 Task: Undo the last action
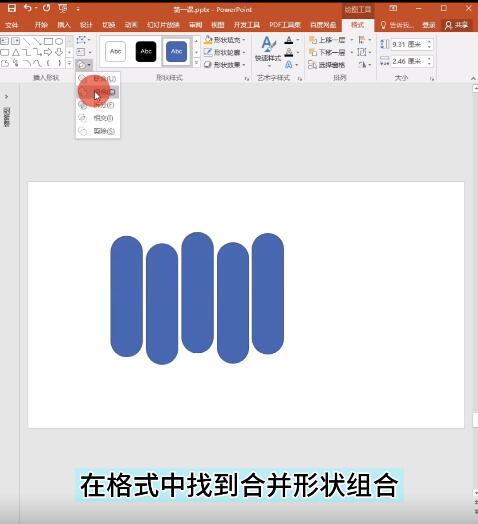pyautogui.click(x=28, y=8)
